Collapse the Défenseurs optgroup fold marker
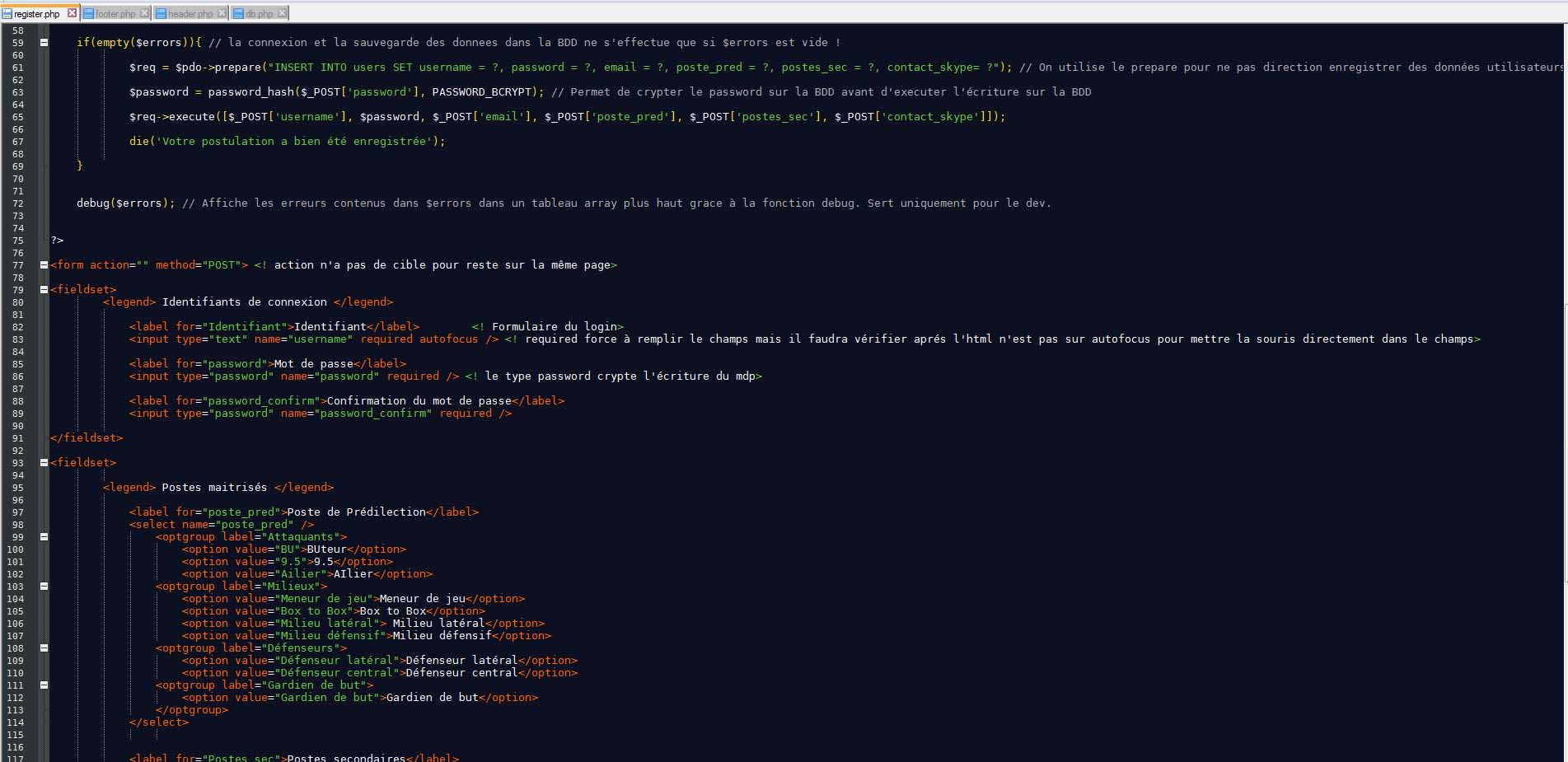The image size is (1568, 762). pos(43,647)
